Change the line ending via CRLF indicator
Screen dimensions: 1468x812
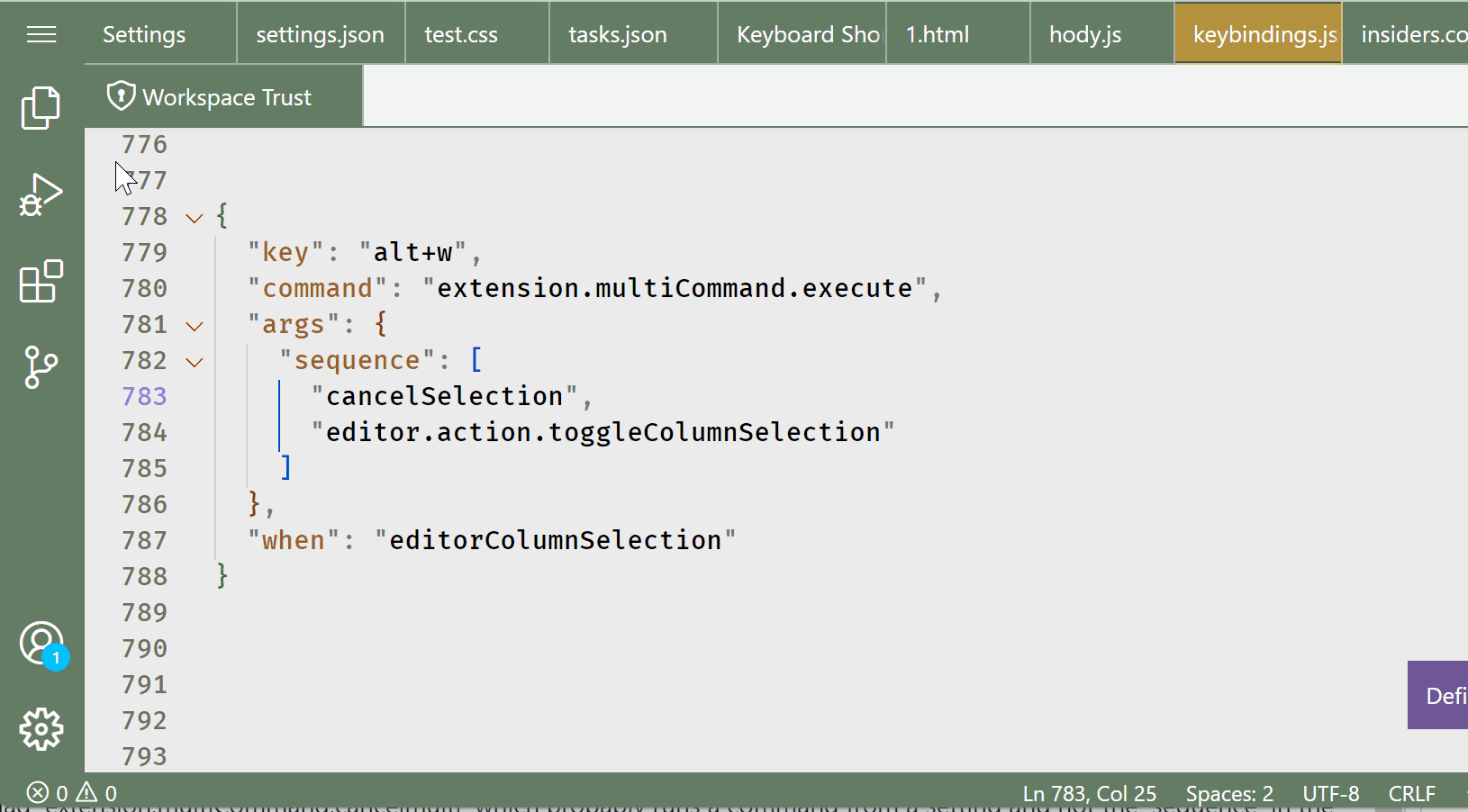click(1410, 793)
